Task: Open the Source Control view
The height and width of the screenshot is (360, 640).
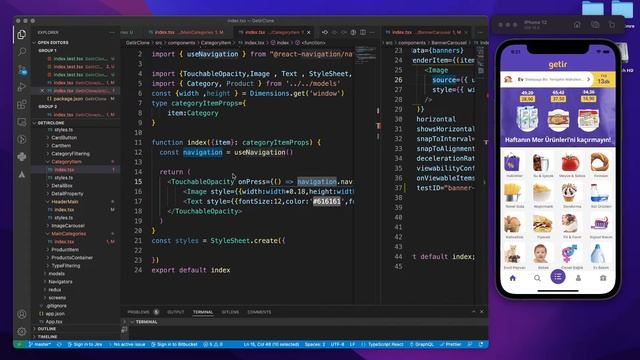Action: point(22,69)
